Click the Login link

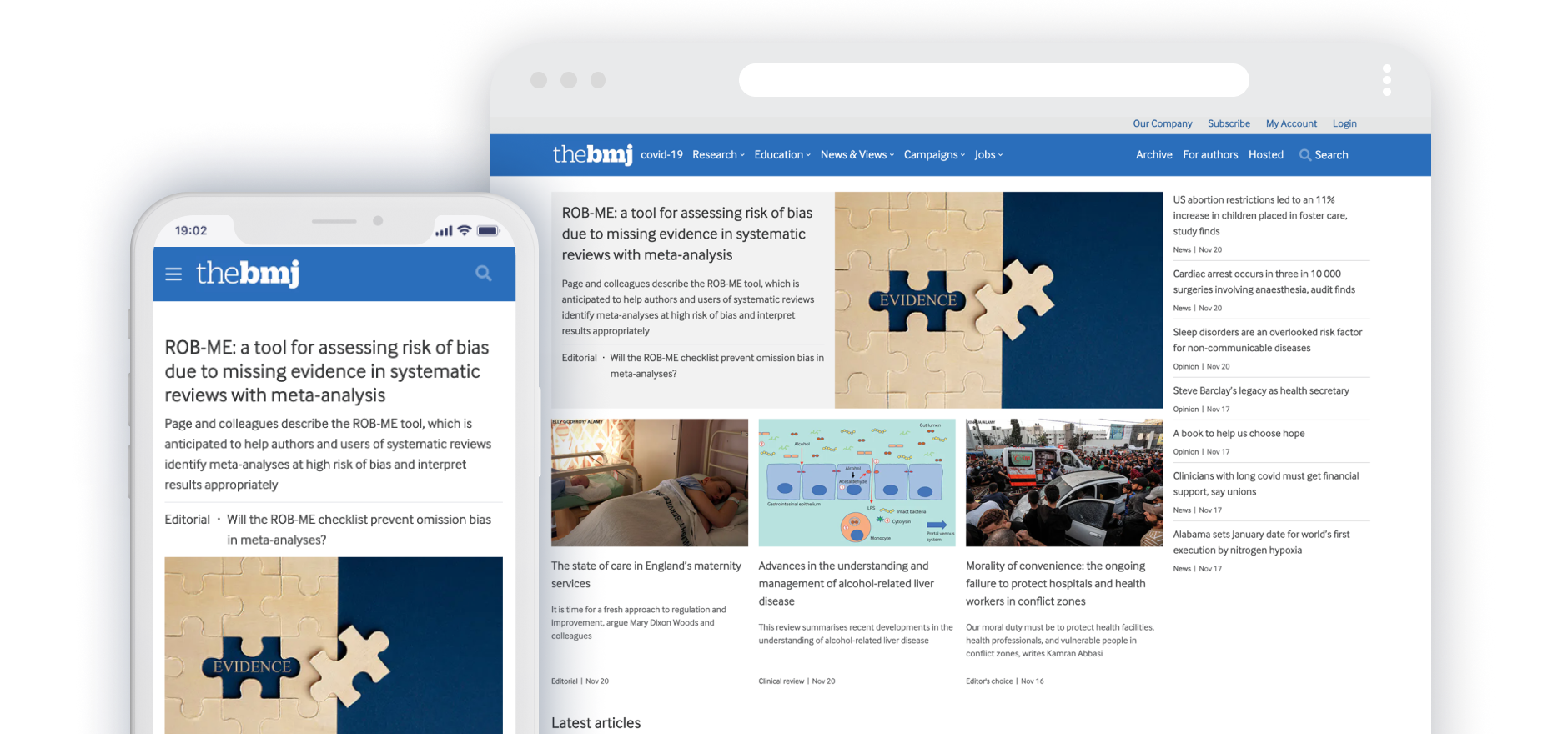[1344, 123]
